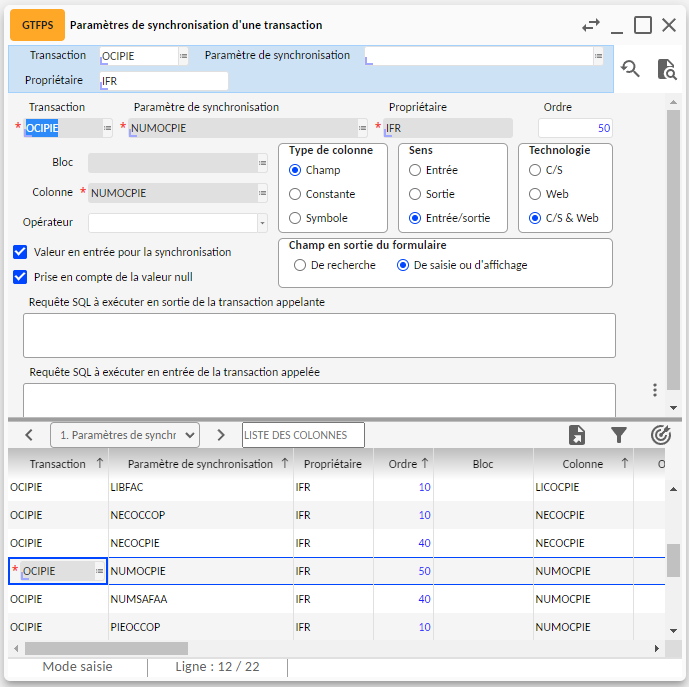Toggle Prise en compte de la valeur null
689x687 pixels.
20,277
